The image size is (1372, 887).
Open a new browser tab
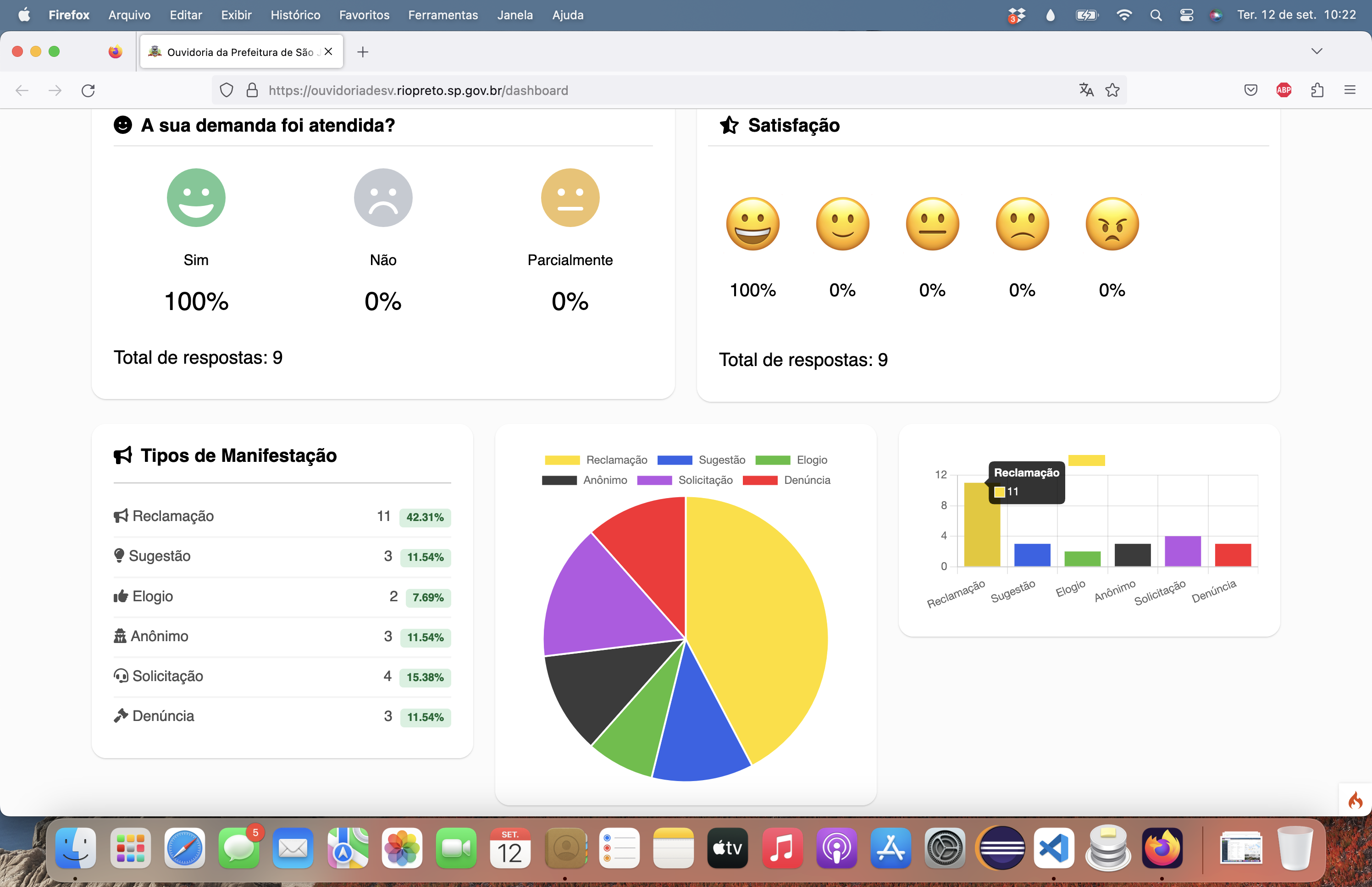tap(363, 52)
